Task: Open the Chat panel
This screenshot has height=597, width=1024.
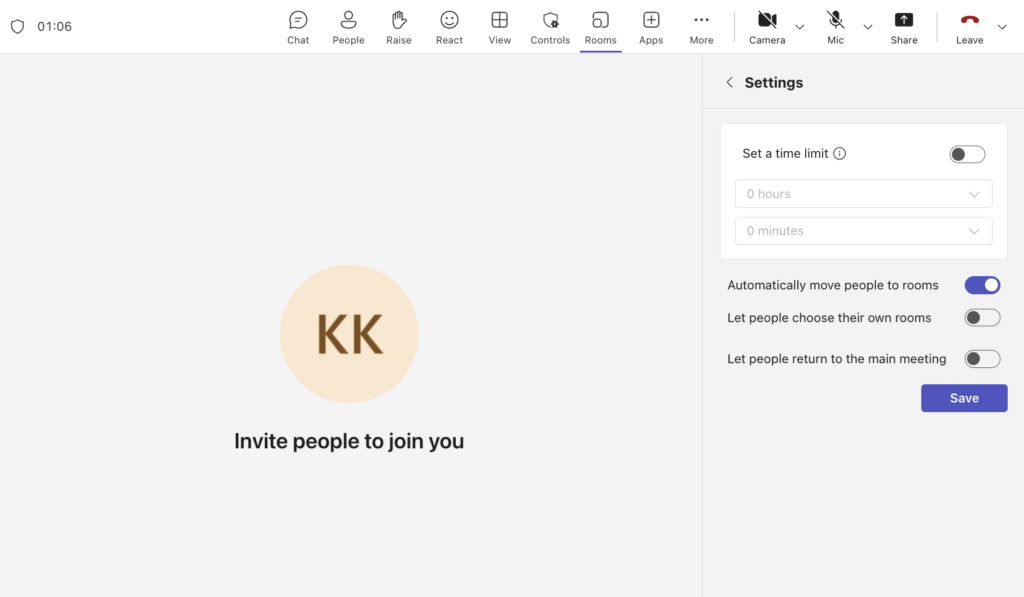Action: [x=298, y=27]
